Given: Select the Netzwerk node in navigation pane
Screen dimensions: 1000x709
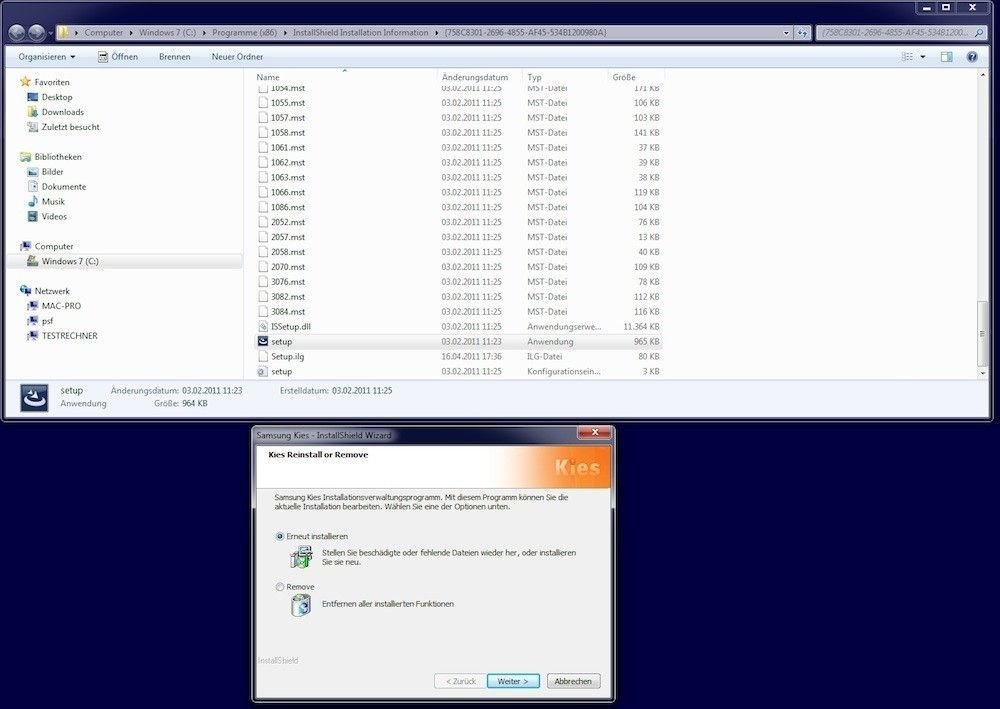Looking at the screenshot, I should click(52, 291).
